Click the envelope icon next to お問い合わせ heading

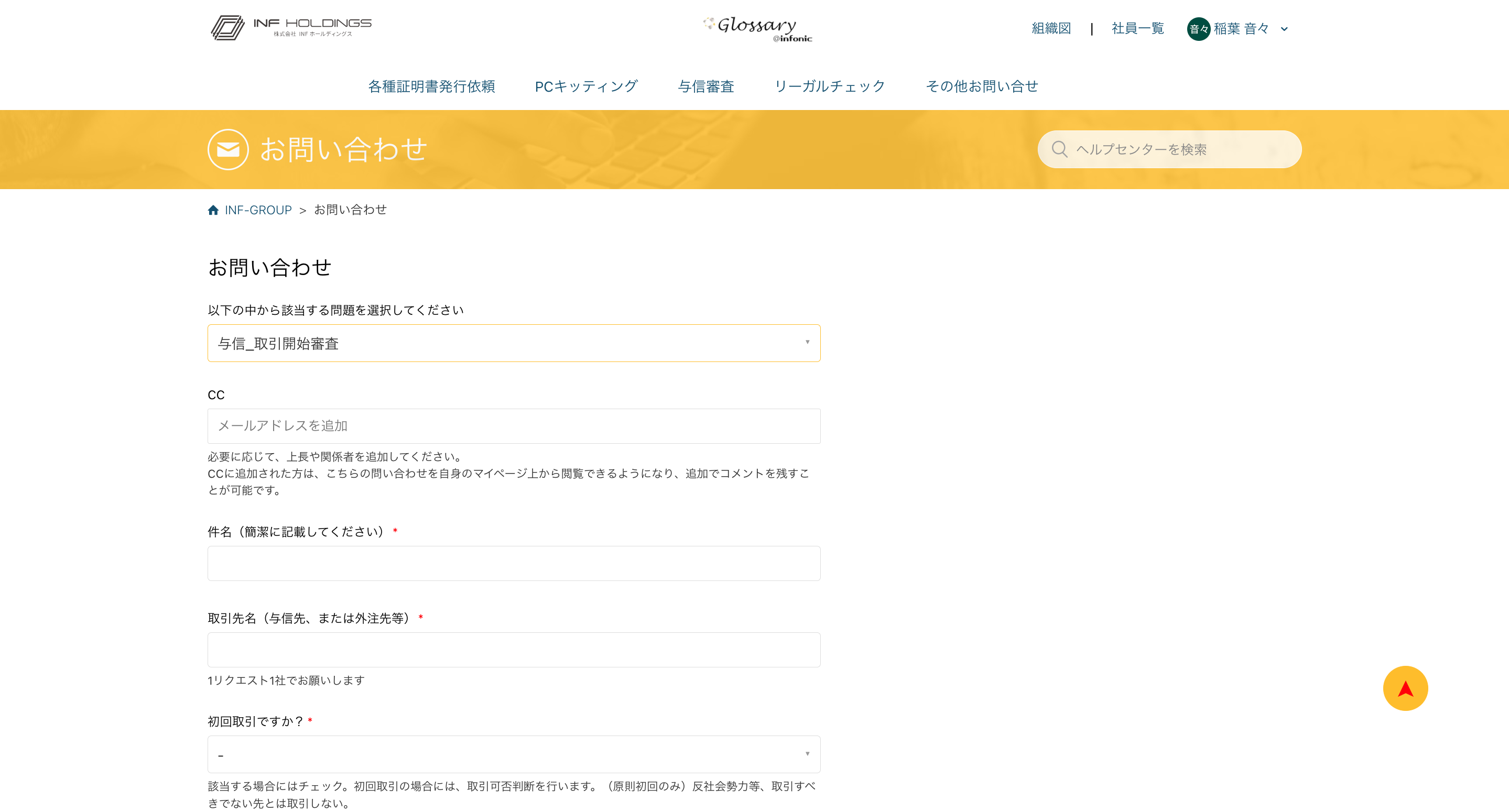click(228, 149)
